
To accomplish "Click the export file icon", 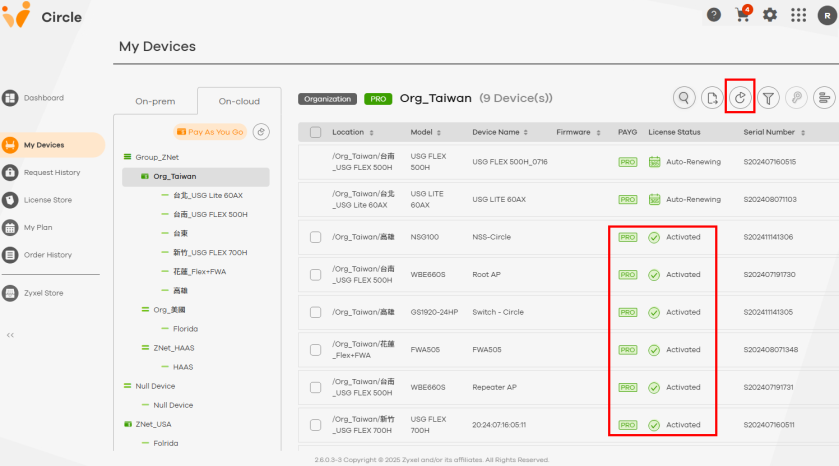I will [712, 98].
